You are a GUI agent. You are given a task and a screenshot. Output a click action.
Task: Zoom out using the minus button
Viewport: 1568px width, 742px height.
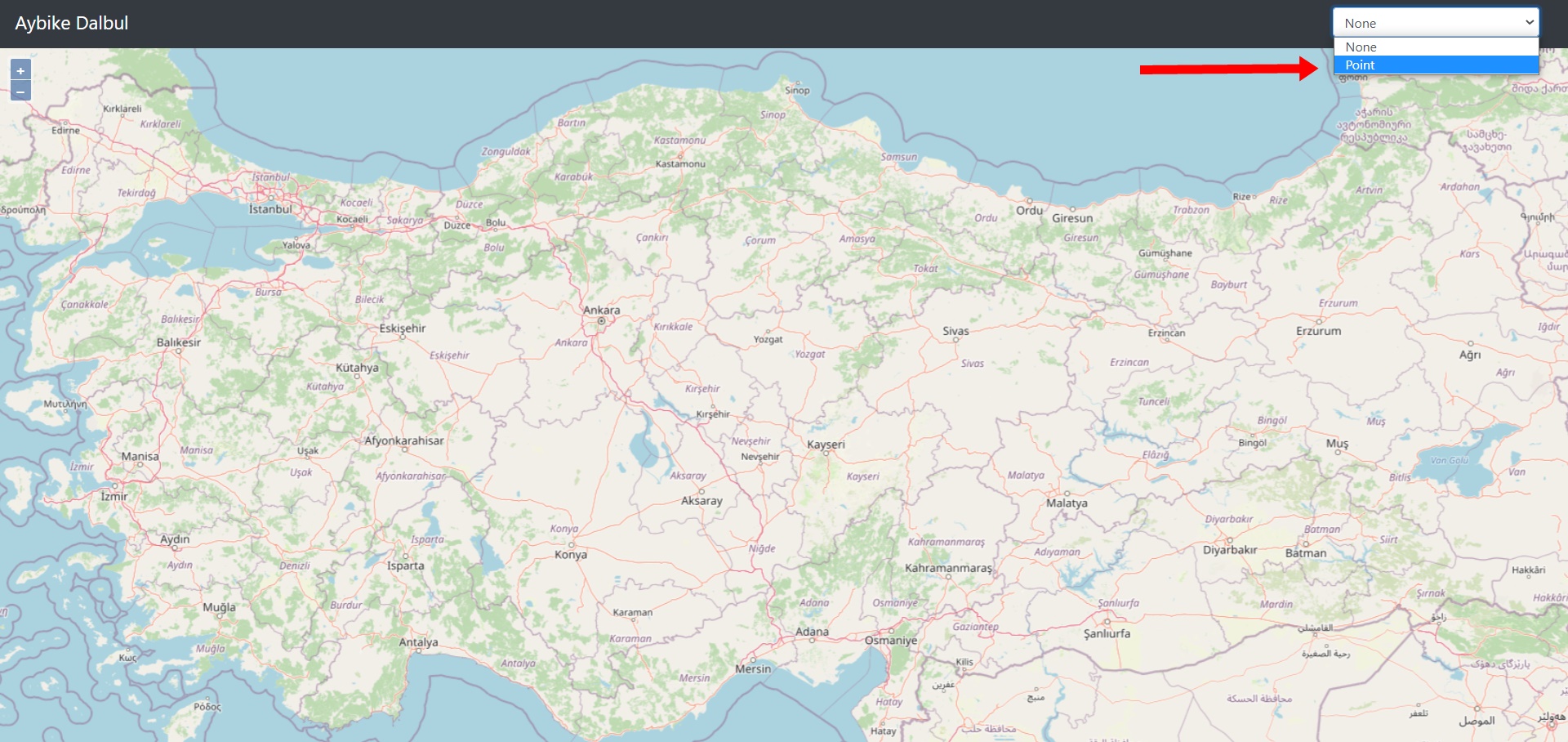20,91
